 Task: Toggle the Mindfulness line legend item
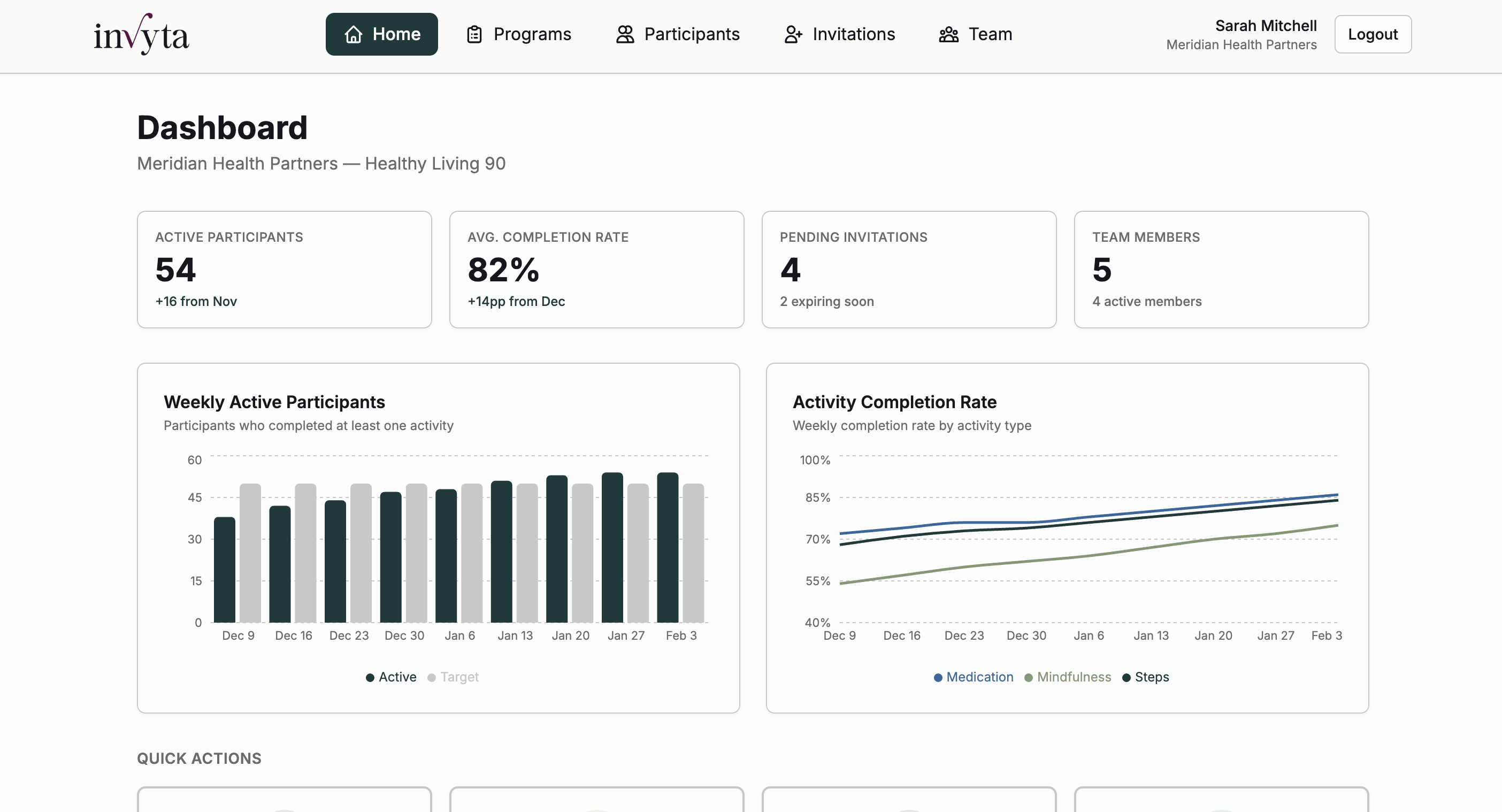click(1068, 677)
